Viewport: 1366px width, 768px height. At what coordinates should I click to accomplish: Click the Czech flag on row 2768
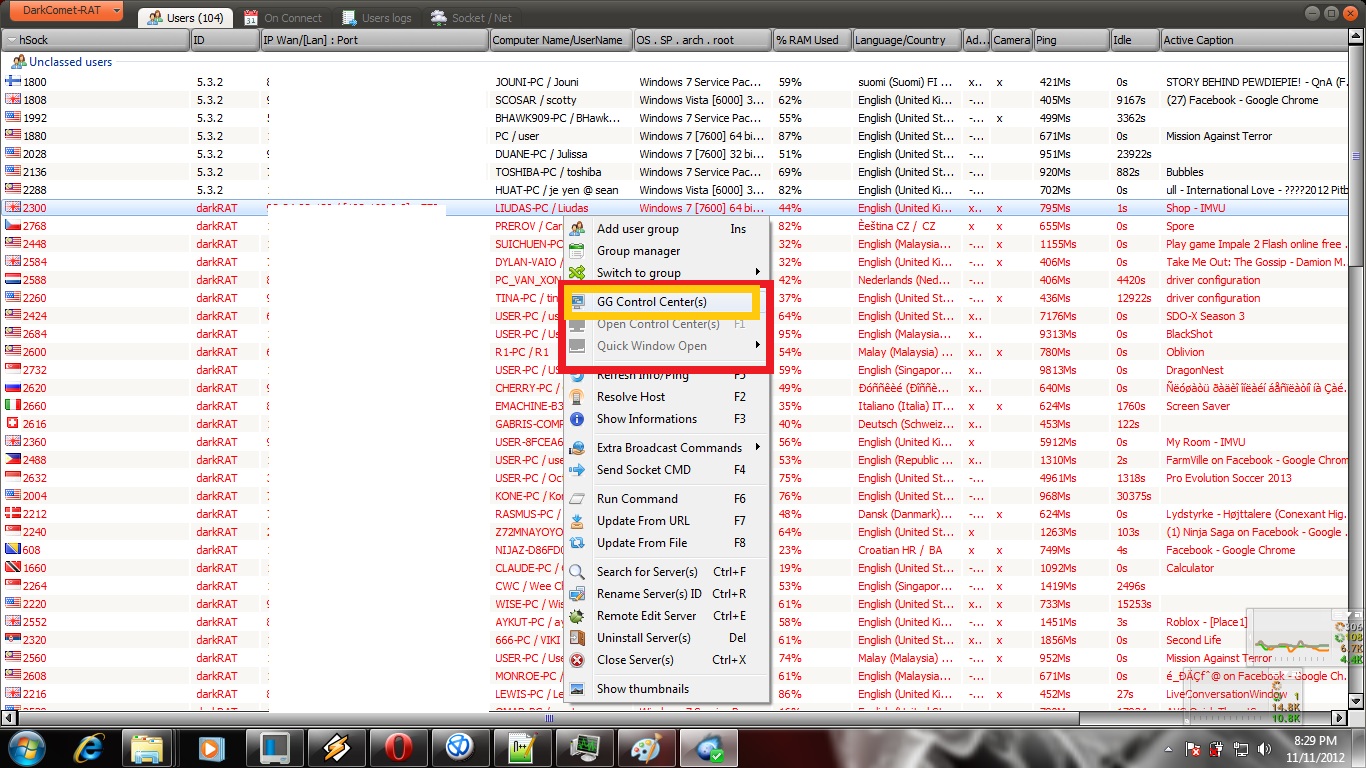tap(13, 226)
